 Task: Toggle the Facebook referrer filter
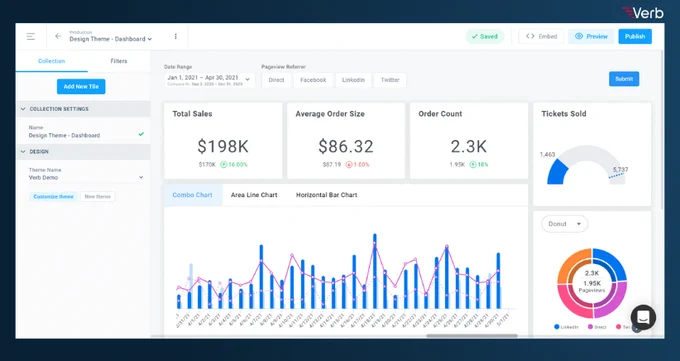pyautogui.click(x=313, y=80)
